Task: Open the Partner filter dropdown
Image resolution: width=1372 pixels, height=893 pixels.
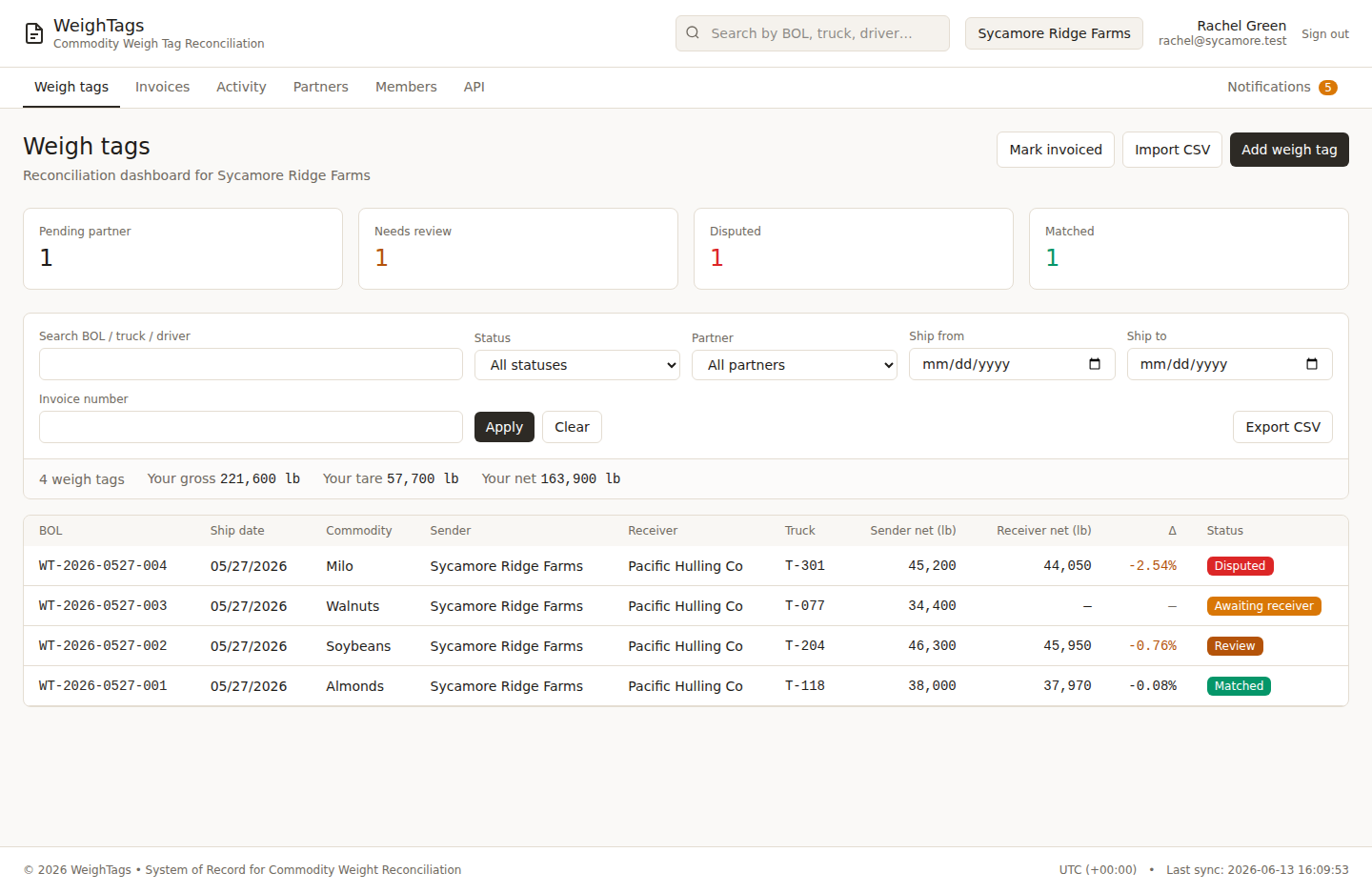Action: [x=794, y=365]
